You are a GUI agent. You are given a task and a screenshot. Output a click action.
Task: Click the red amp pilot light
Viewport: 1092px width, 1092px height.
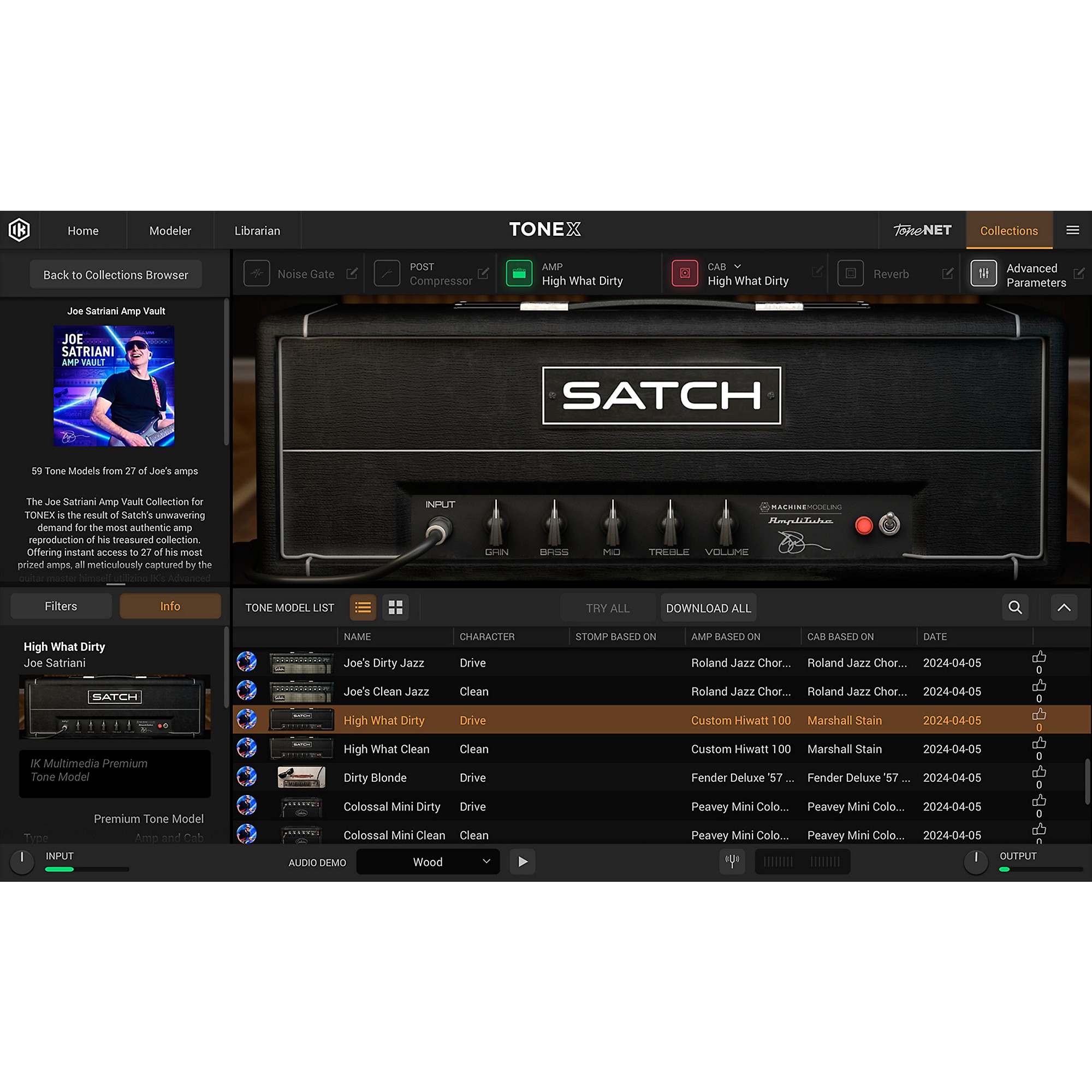coord(864,525)
